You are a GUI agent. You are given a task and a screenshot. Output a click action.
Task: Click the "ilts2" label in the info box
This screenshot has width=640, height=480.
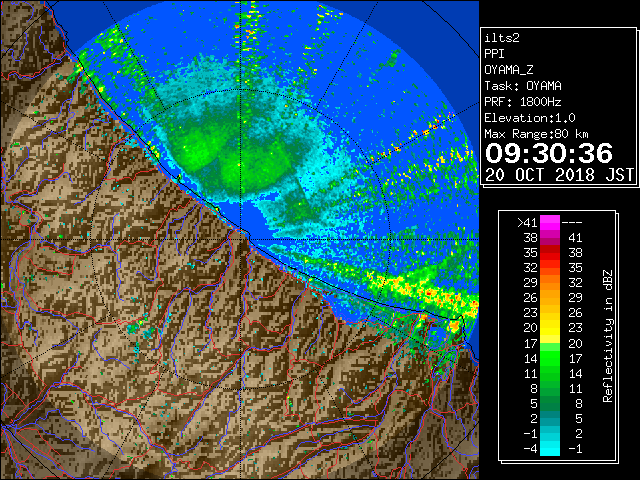tap(502, 38)
